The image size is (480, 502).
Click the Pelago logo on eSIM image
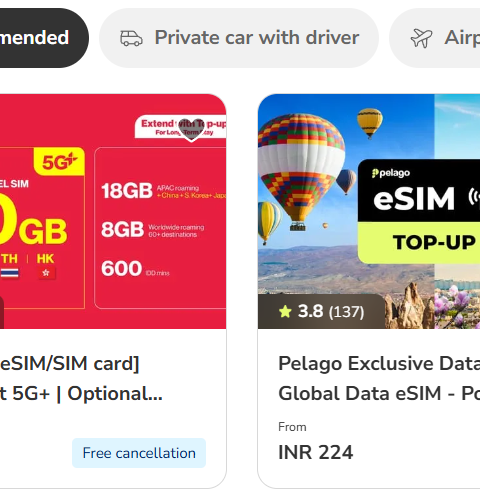pyautogui.click(x=391, y=173)
